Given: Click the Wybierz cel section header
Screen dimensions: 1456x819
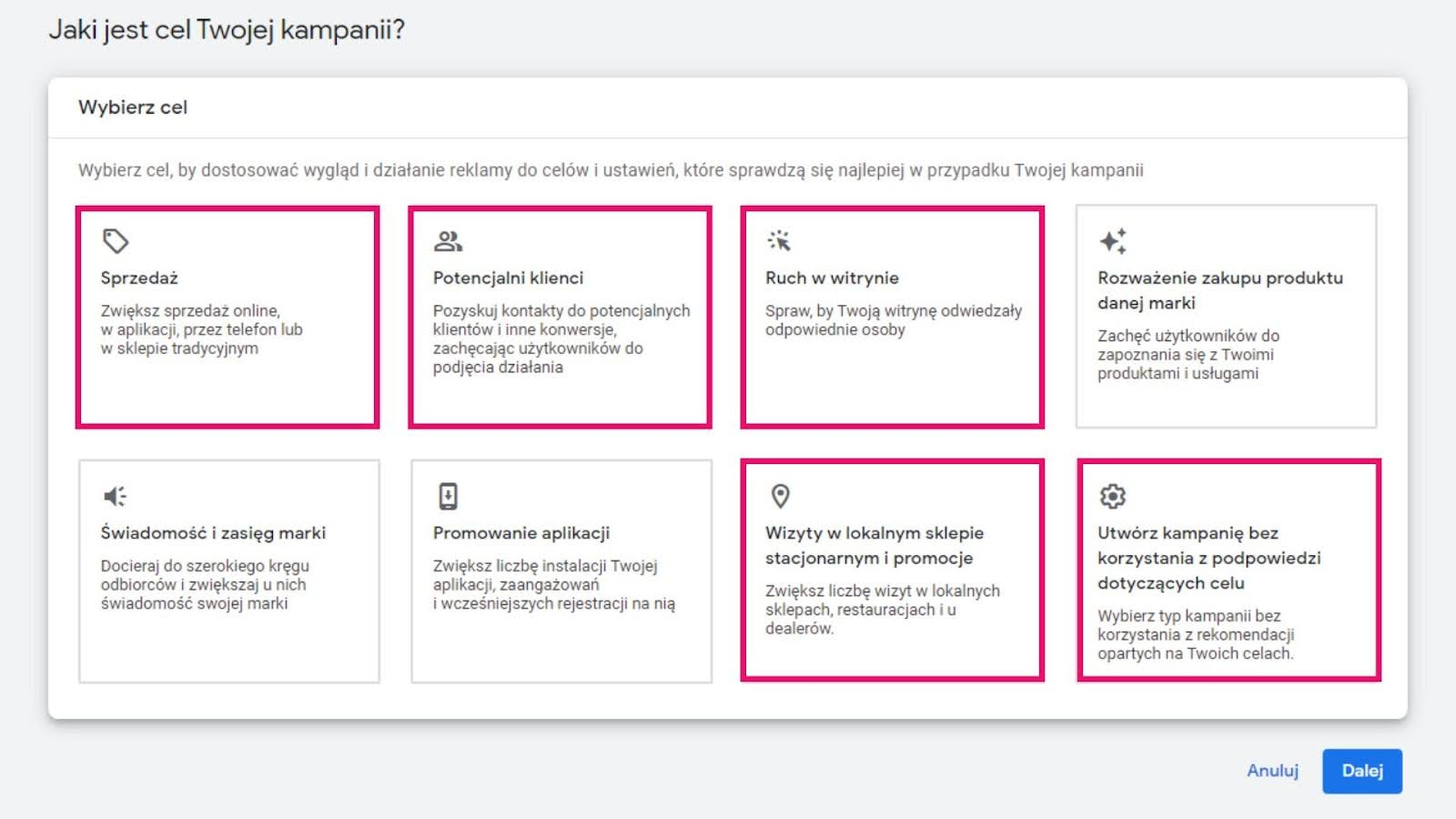Looking at the screenshot, I should [x=131, y=106].
